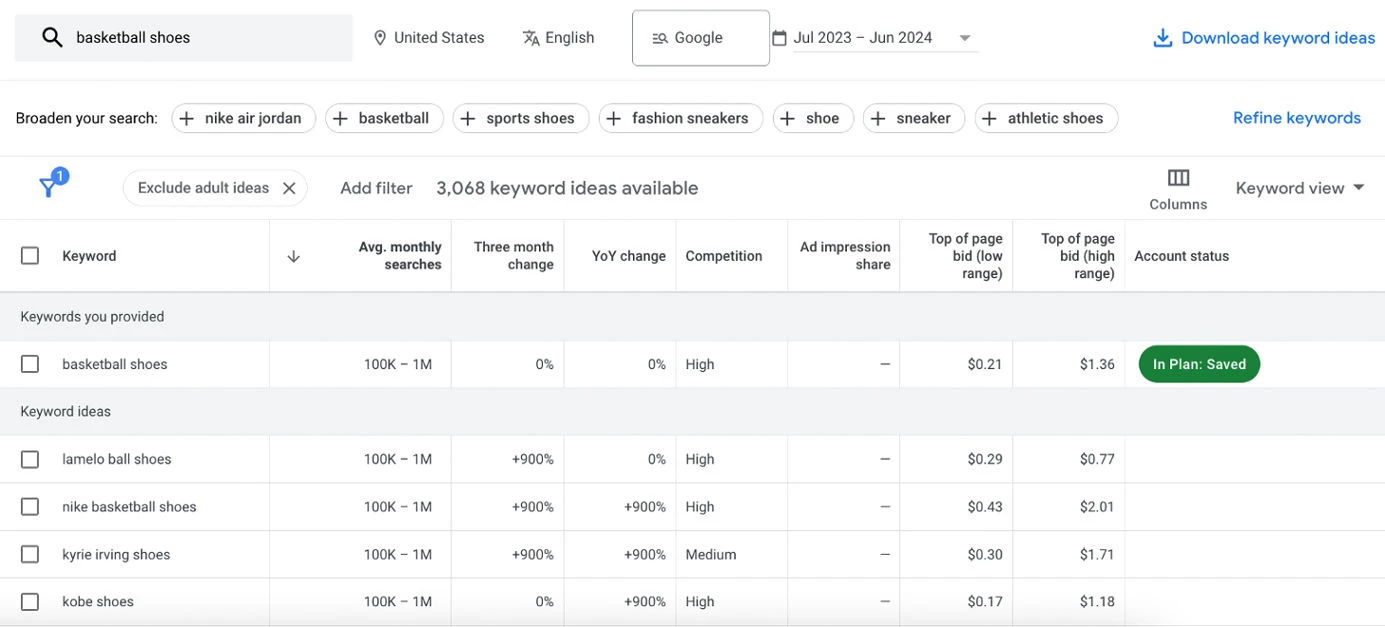Open the United States location selector

click(x=429, y=38)
